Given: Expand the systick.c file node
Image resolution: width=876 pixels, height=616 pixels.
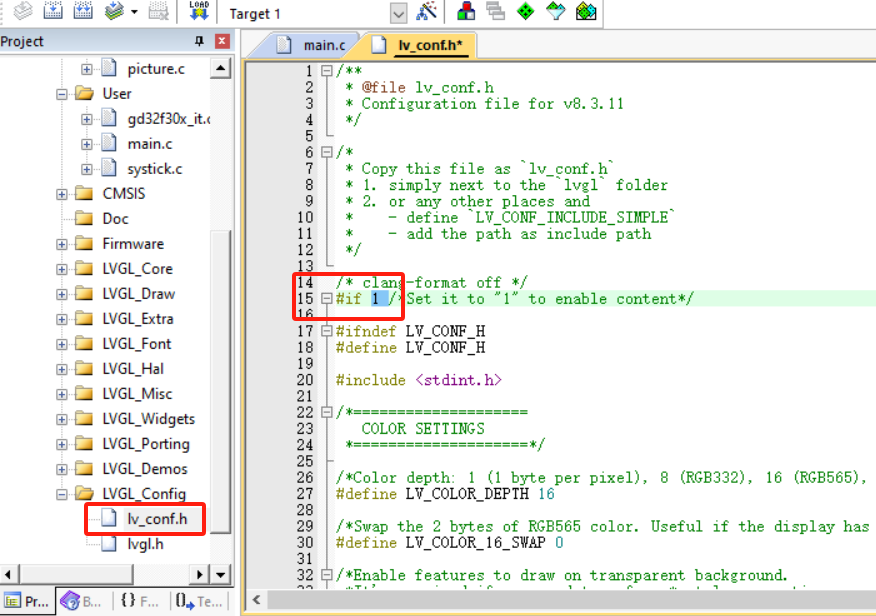Looking at the screenshot, I should 87,169.
